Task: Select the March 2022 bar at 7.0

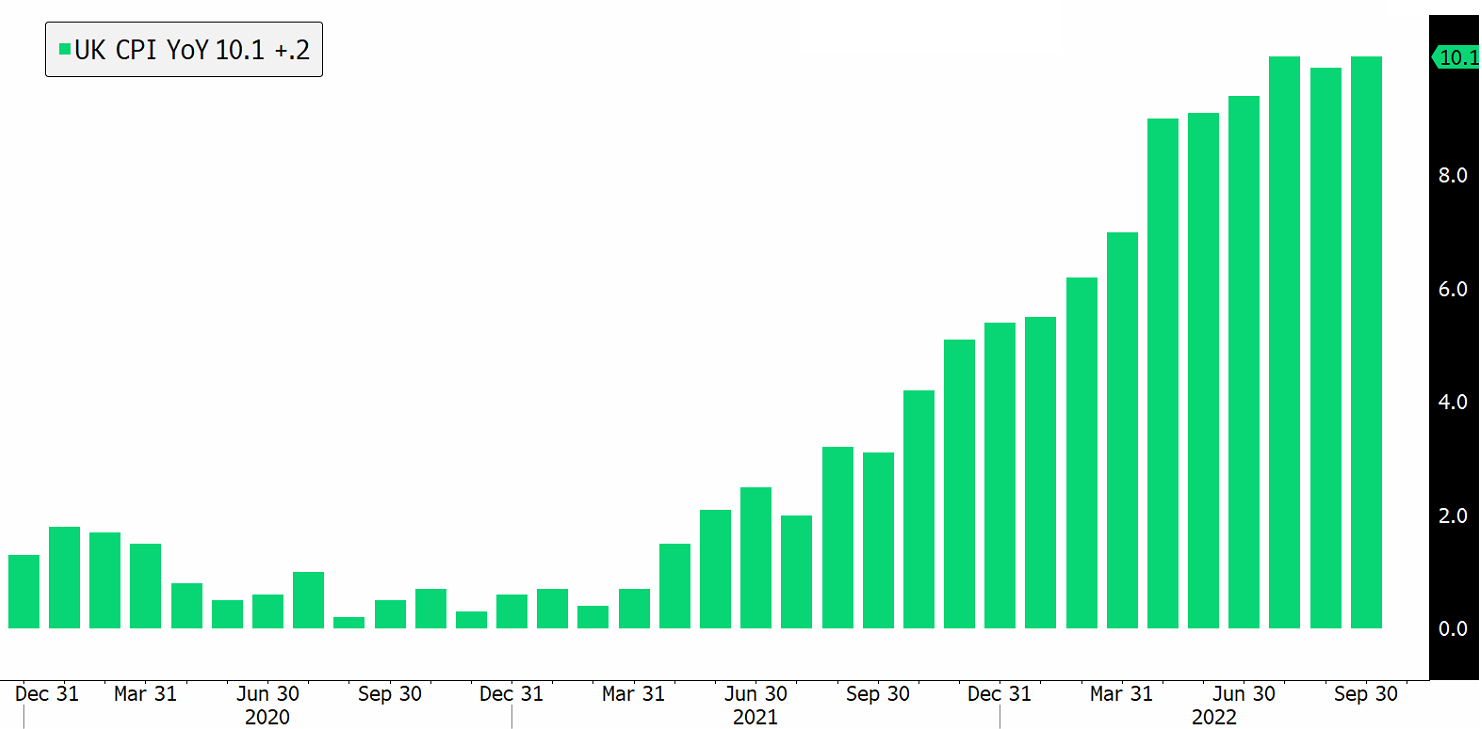Action: [1122, 430]
